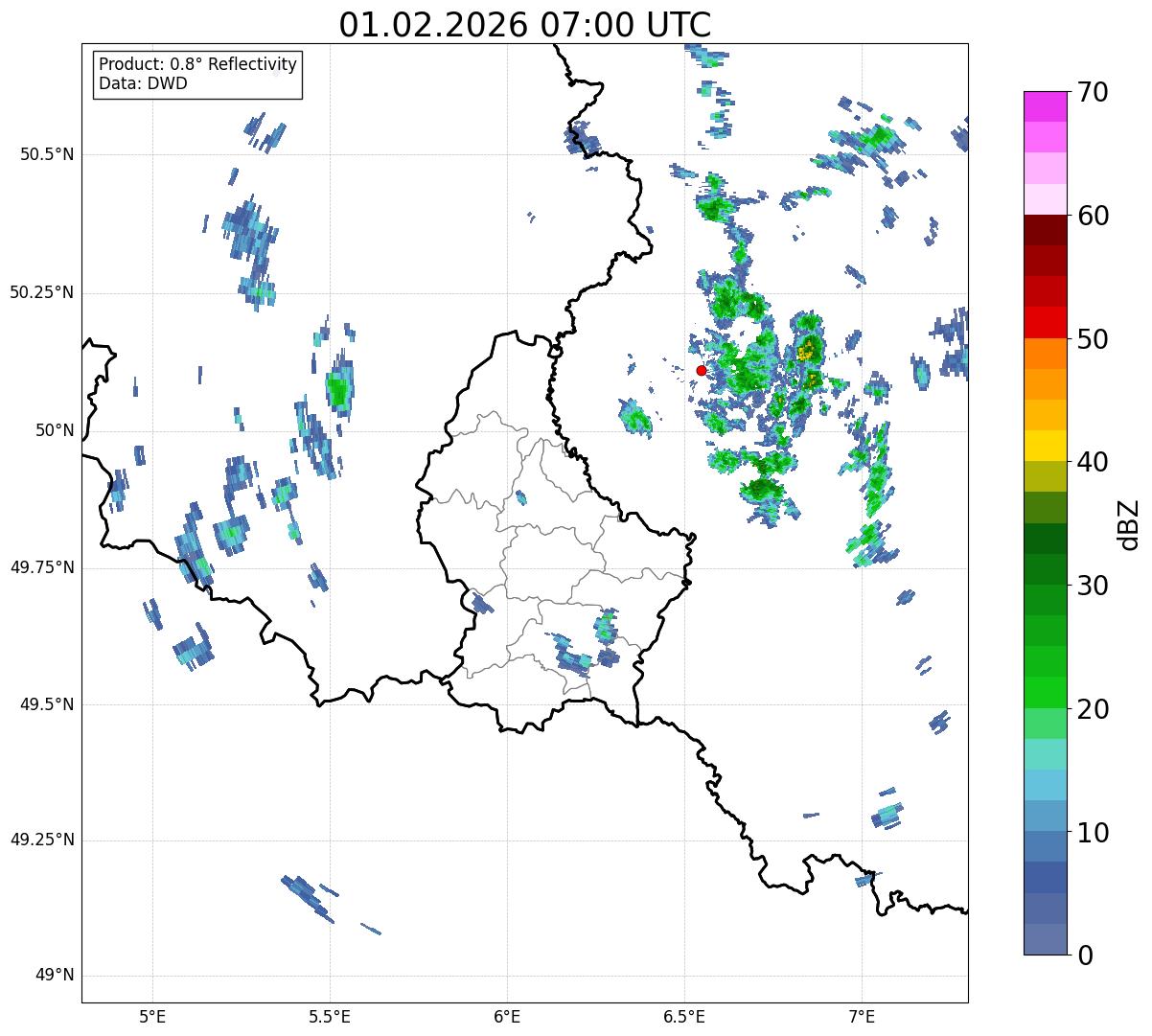Click the colorbar tick label 10
This screenshot has width=1152, height=1036.
(x=1093, y=833)
